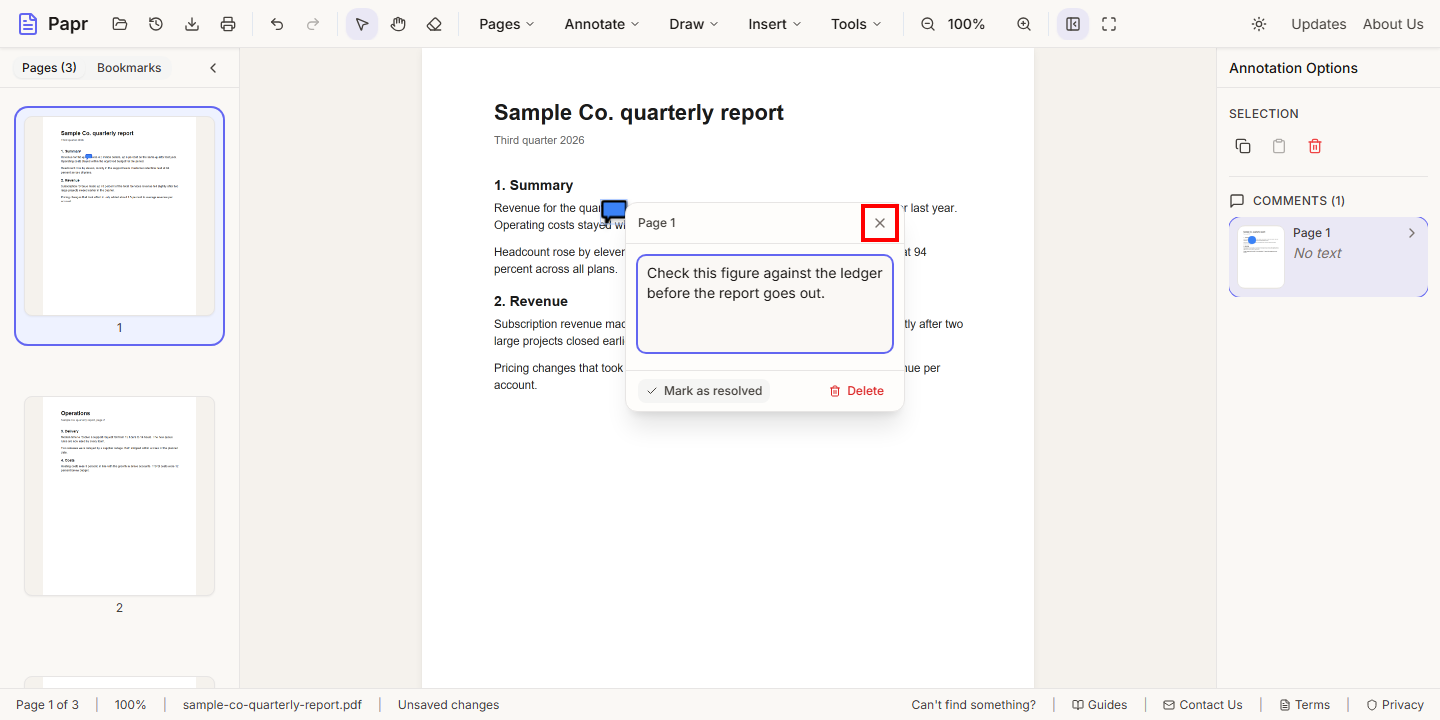The height and width of the screenshot is (720, 1440).
Task: Enter fullscreen mode
Action: coord(1109,24)
